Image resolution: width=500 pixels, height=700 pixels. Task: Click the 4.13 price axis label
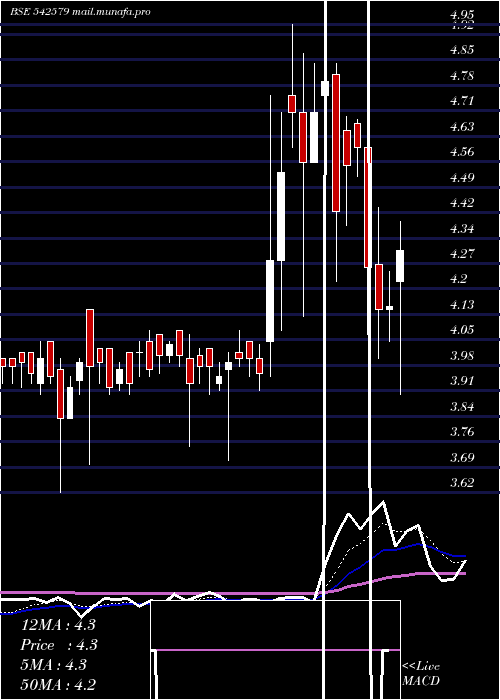point(462,305)
